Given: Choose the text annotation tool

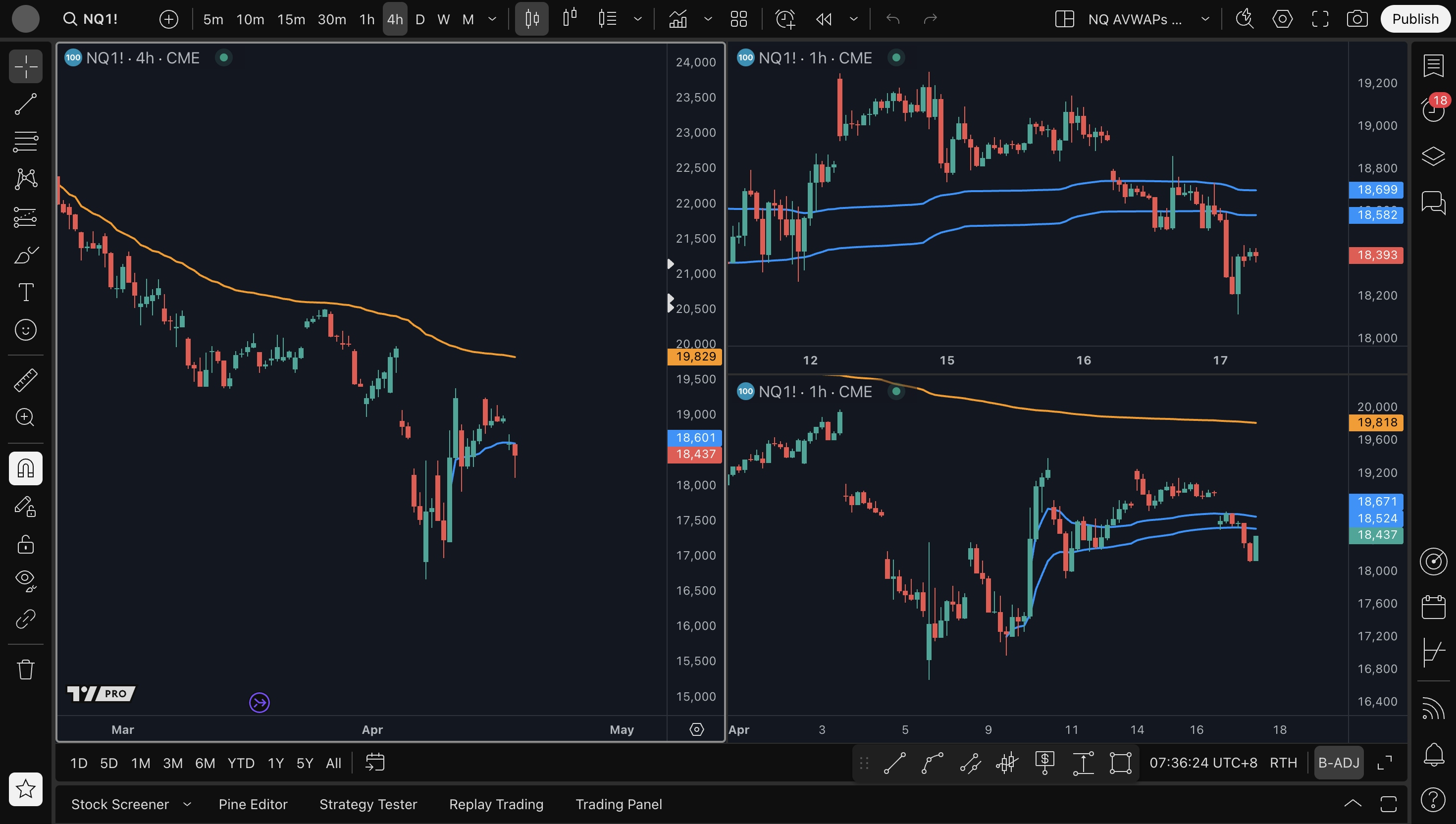Looking at the screenshot, I should (x=25, y=292).
